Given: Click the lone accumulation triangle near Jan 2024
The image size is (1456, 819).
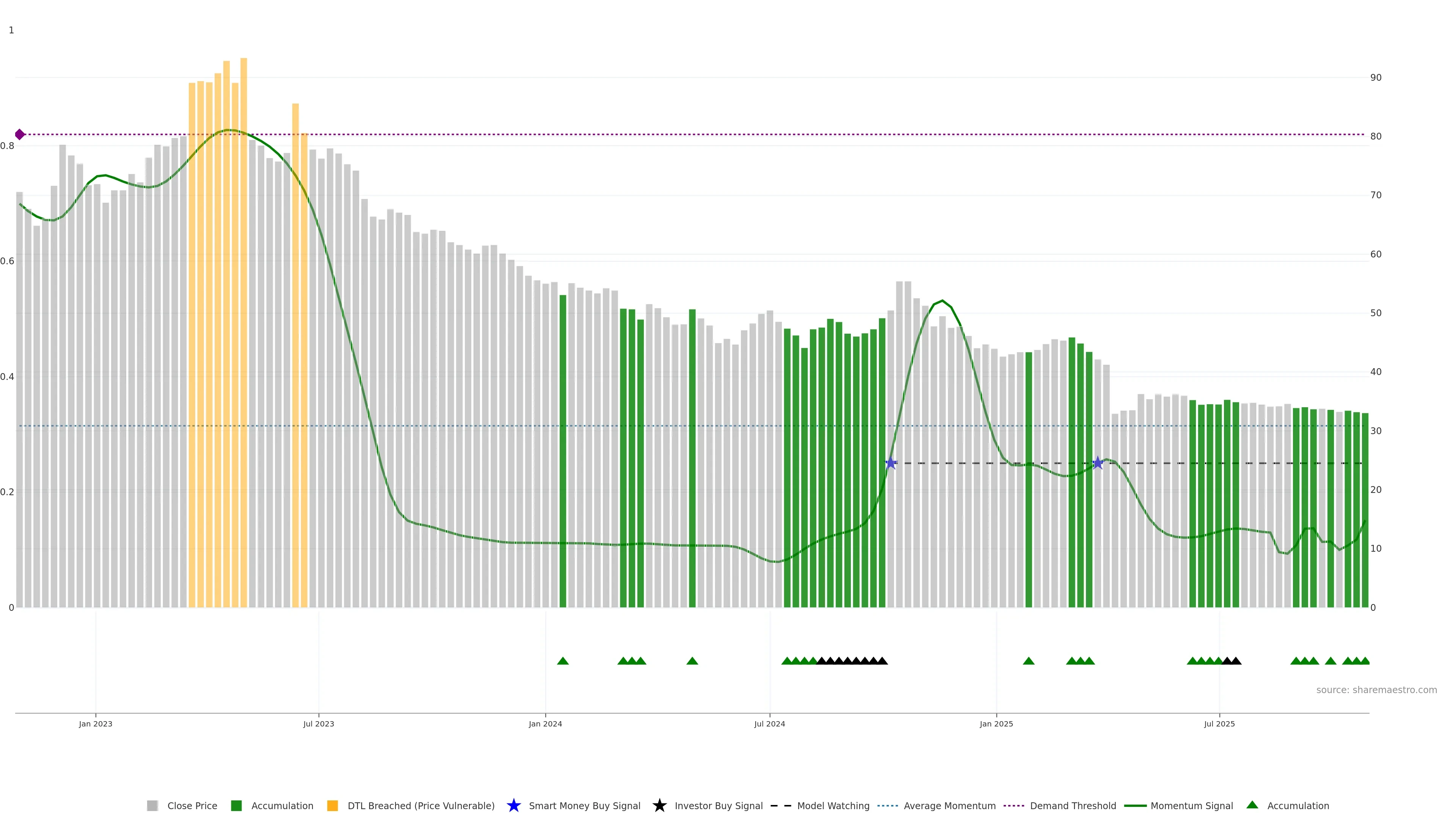Looking at the screenshot, I should pyautogui.click(x=563, y=661).
